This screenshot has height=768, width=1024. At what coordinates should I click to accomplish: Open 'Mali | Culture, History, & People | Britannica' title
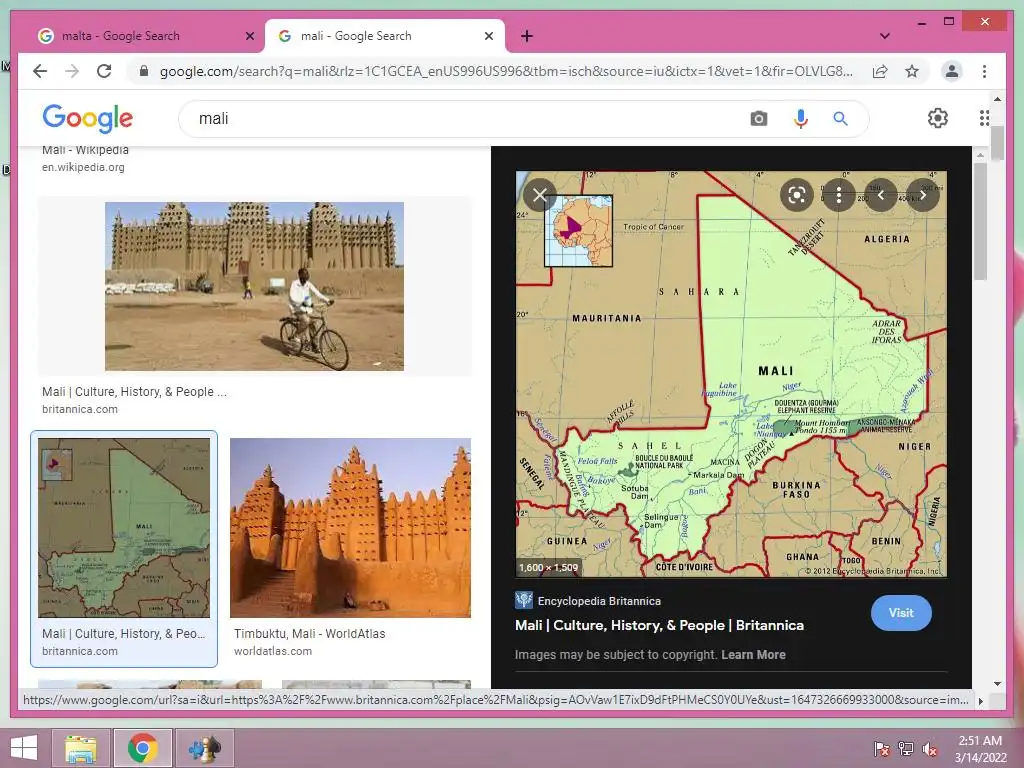point(659,625)
